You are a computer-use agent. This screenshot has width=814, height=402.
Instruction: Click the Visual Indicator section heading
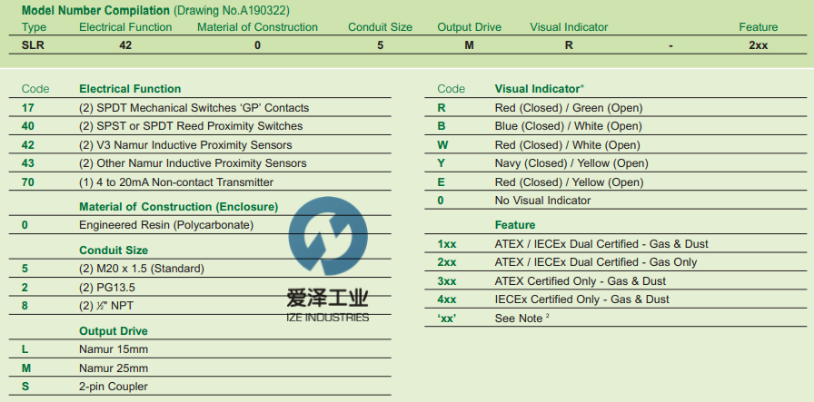(x=539, y=89)
